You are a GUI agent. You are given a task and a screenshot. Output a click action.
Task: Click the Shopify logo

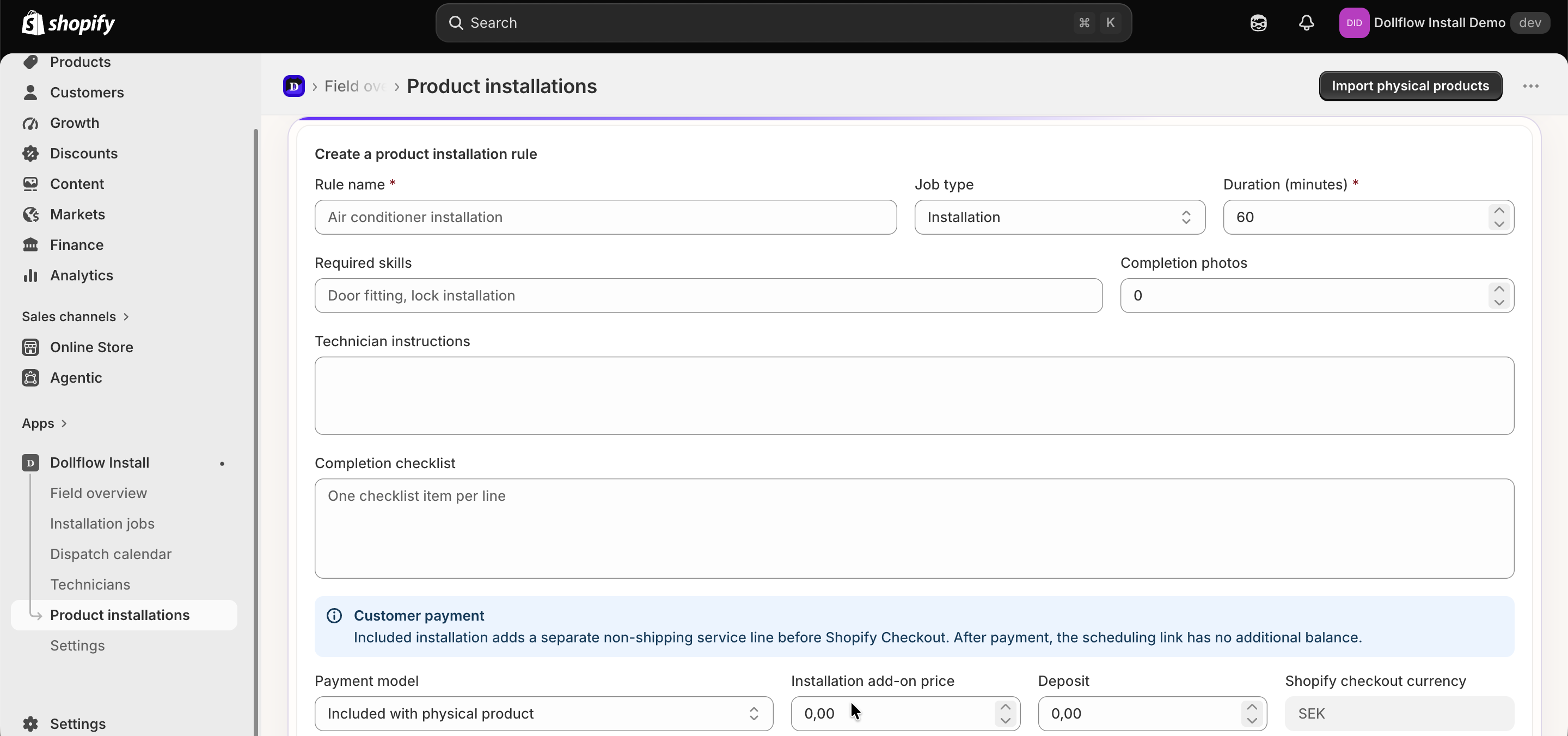point(68,23)
